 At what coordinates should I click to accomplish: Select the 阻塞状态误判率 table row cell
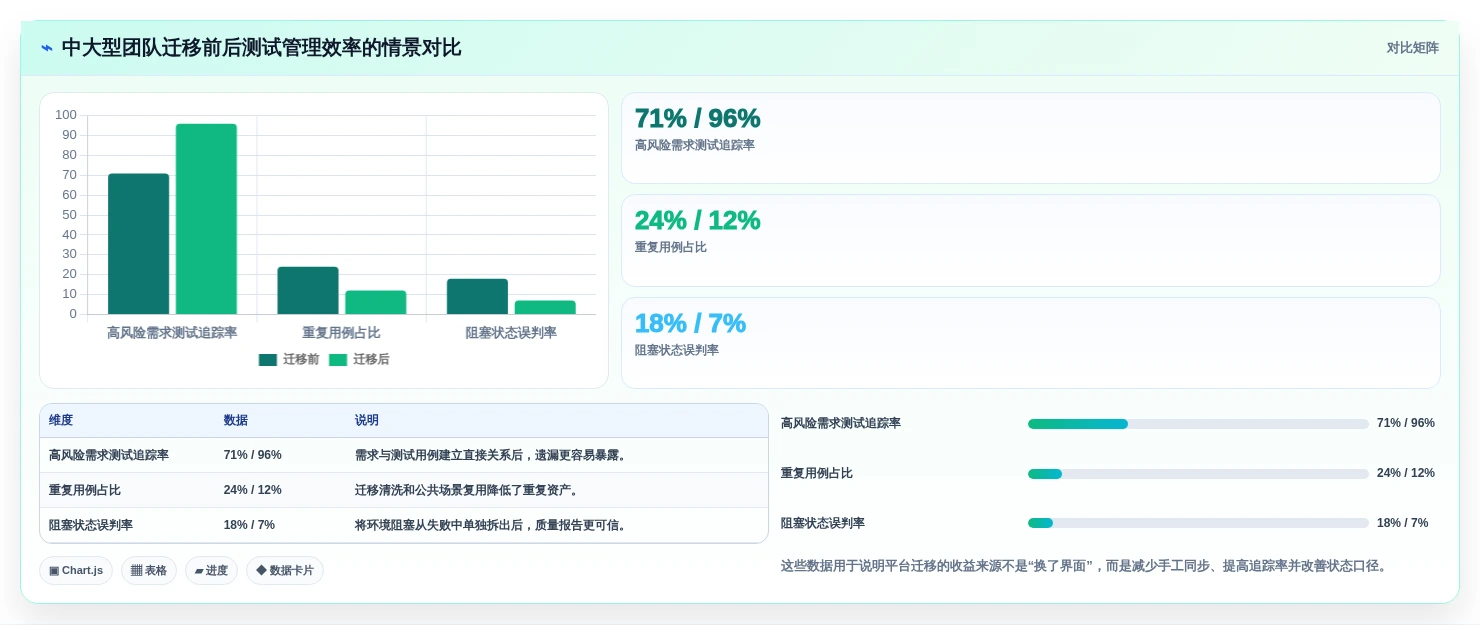click(91, 525)
